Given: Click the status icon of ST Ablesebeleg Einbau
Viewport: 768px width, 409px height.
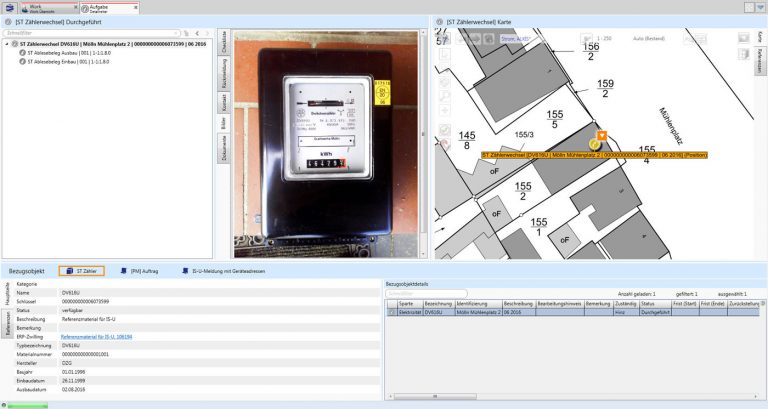Looking at the screenshot, I should [22, 62].
